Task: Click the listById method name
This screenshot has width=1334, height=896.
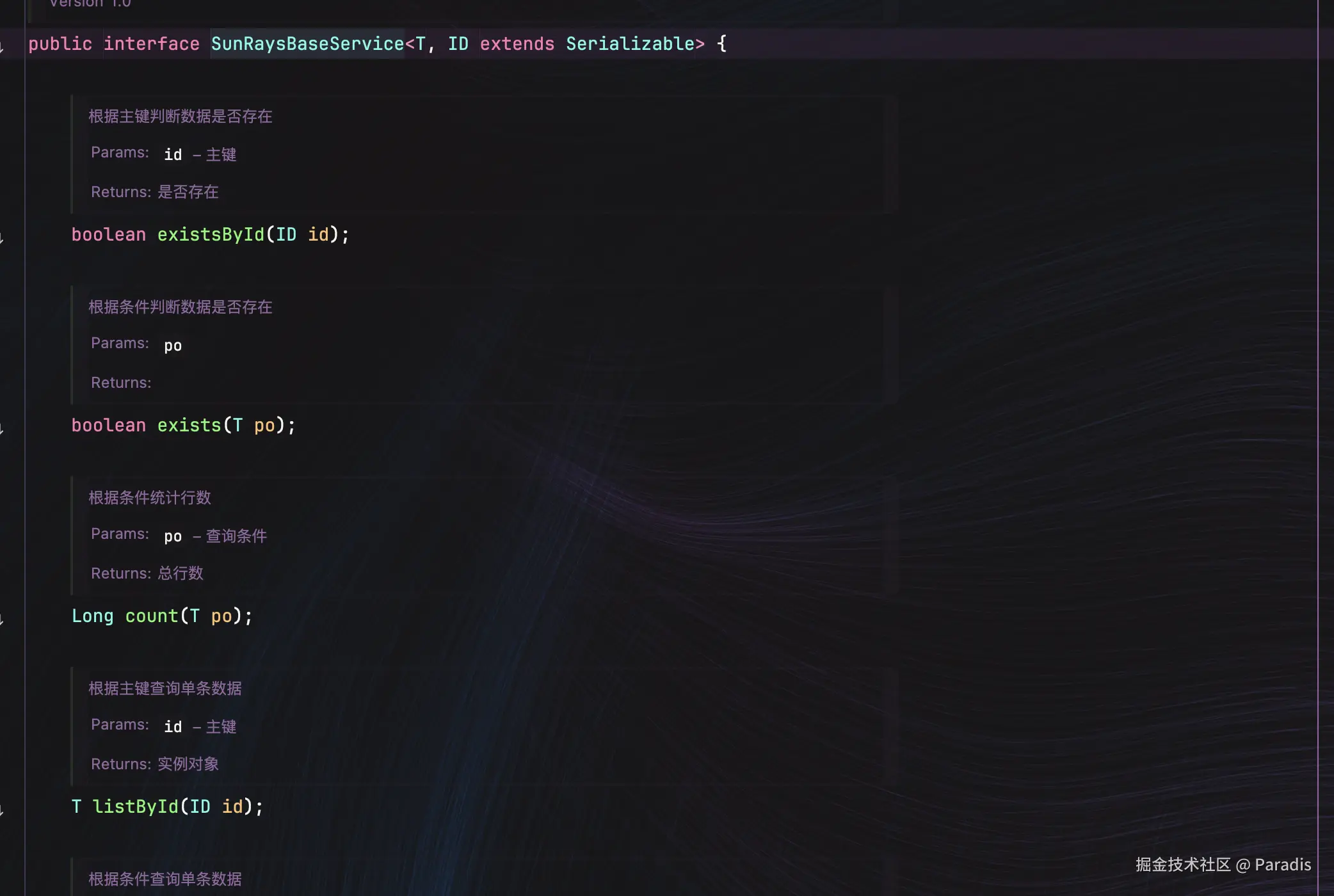Action: 135,806
